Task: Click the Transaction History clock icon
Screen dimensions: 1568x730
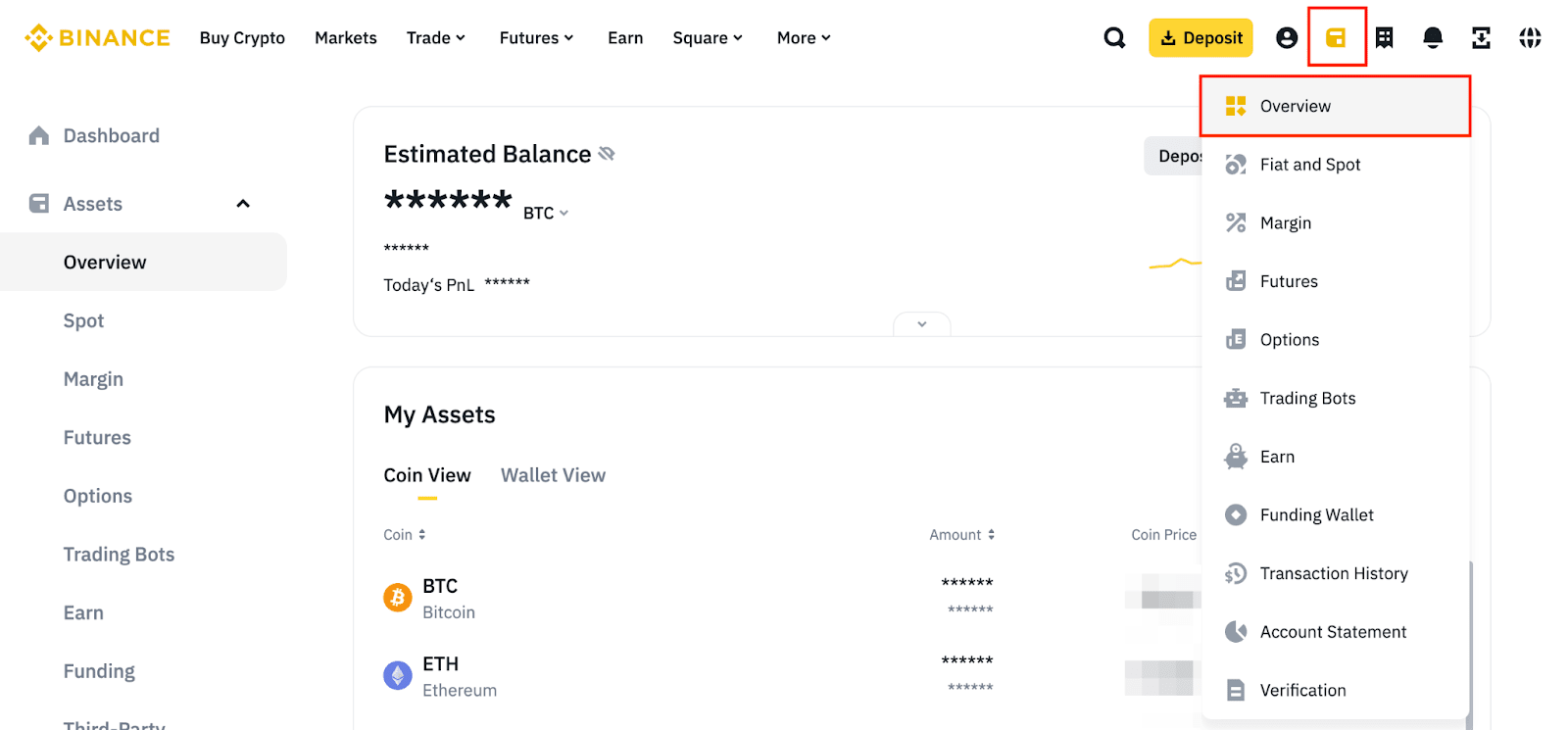Action: pos(1236,573)
